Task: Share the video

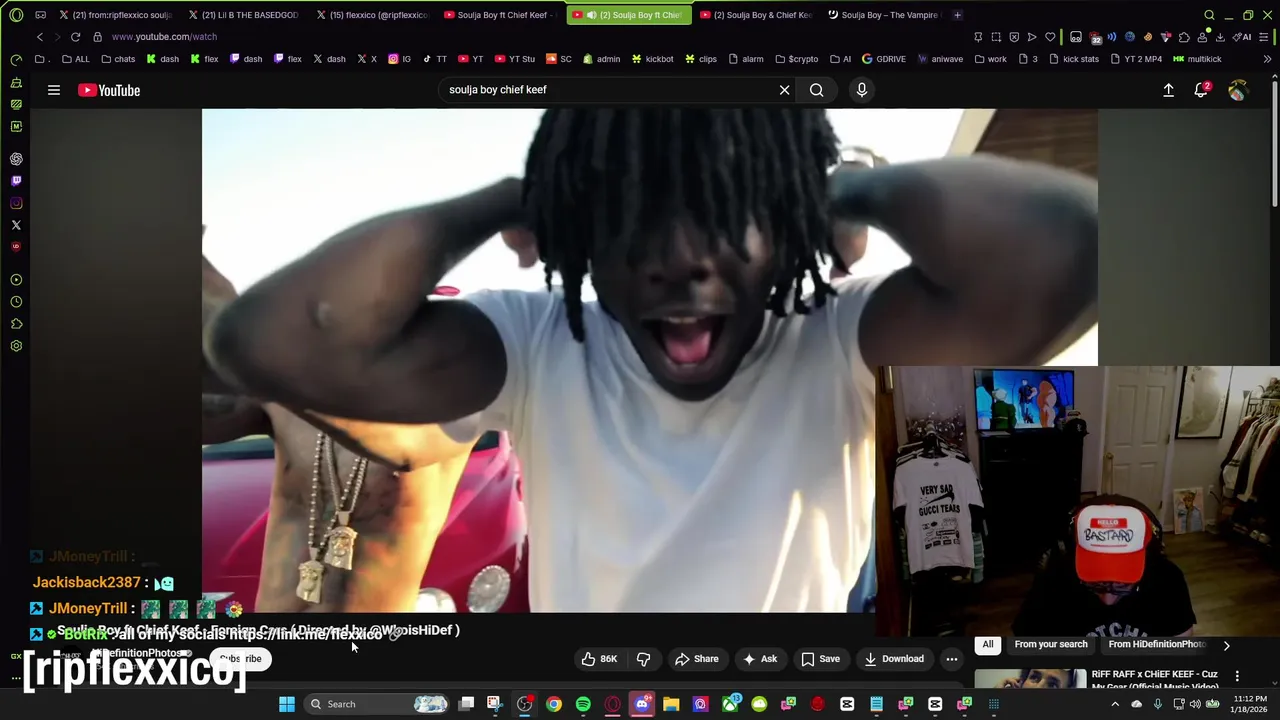Action: (x=696, y=659)
